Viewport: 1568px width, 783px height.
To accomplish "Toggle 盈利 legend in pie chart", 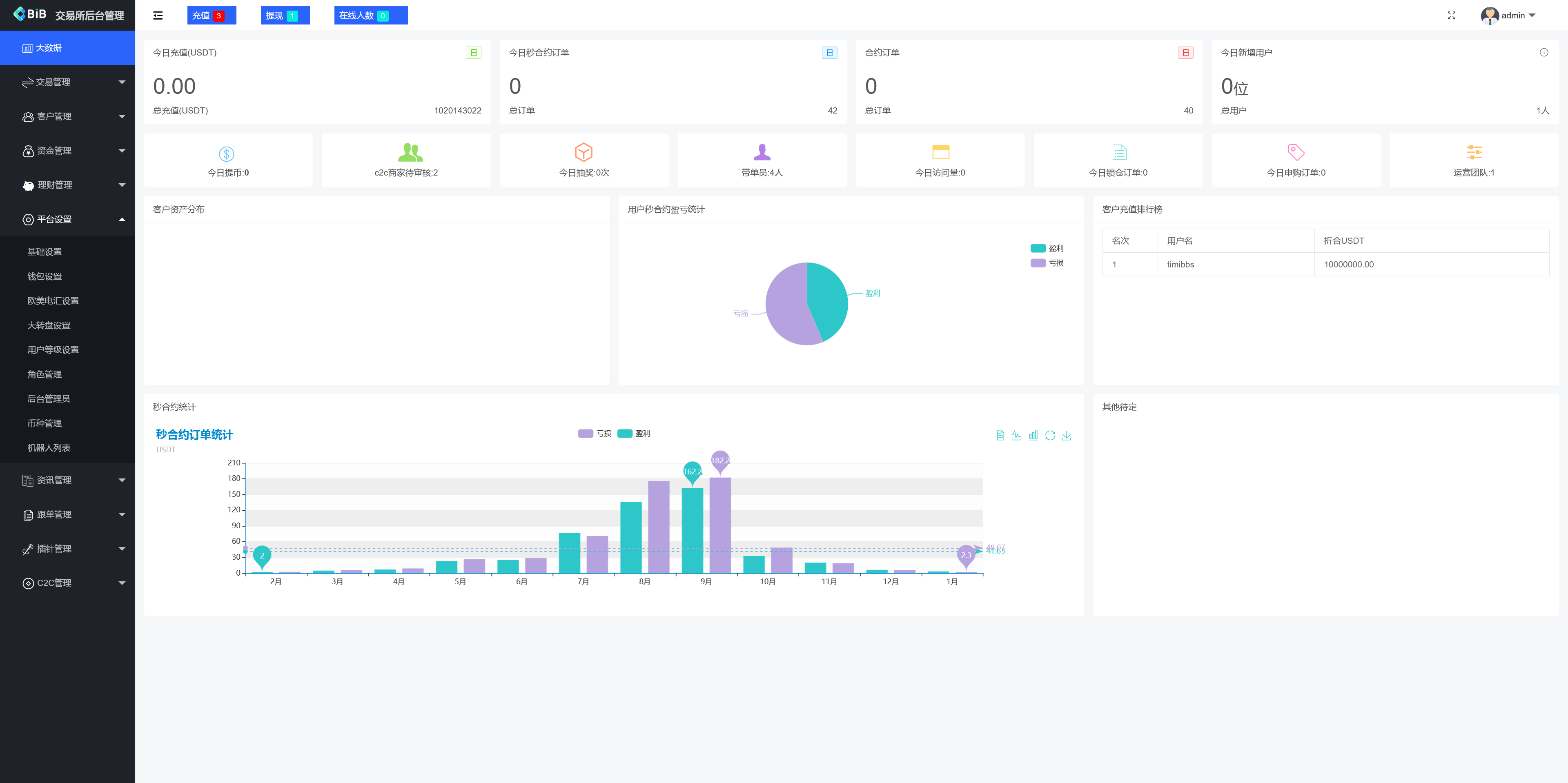I will [1046, 248].
